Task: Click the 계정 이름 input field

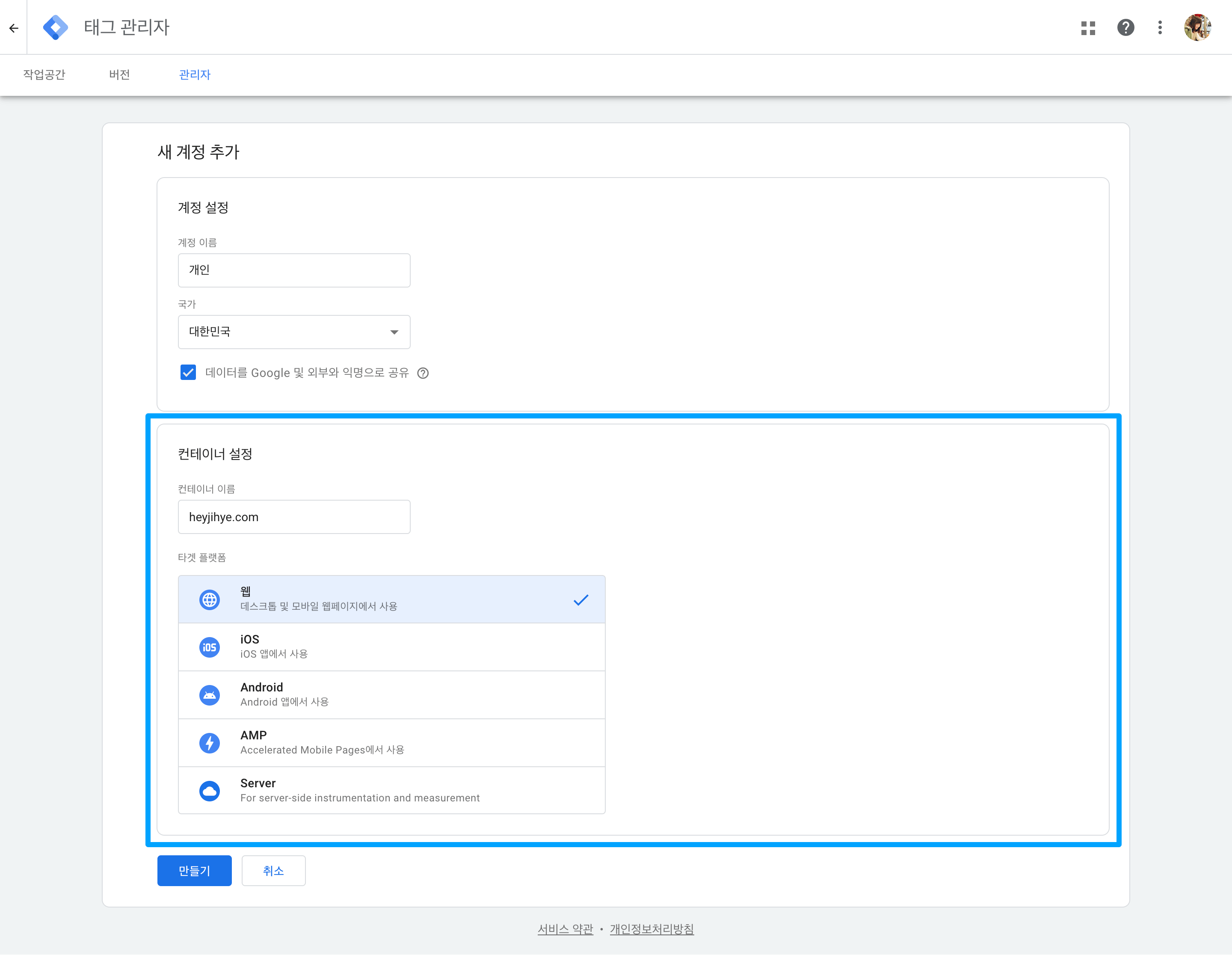Action: click(294, 270)
